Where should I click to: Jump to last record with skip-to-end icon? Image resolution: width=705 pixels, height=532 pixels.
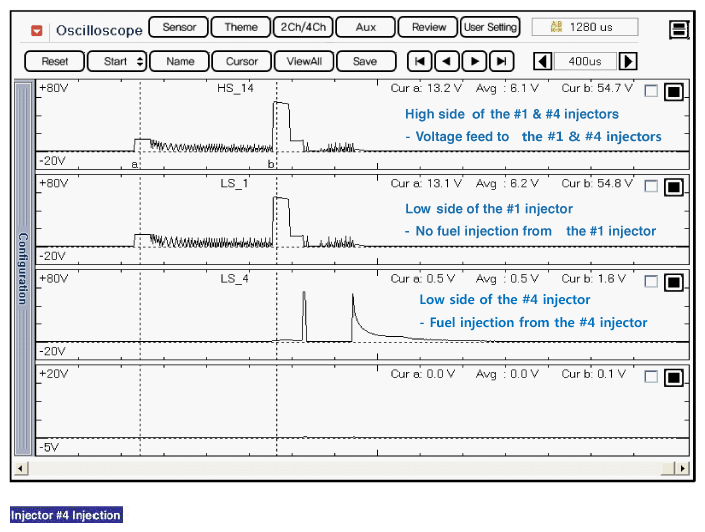pyautogui.click(x=501, y=61)
